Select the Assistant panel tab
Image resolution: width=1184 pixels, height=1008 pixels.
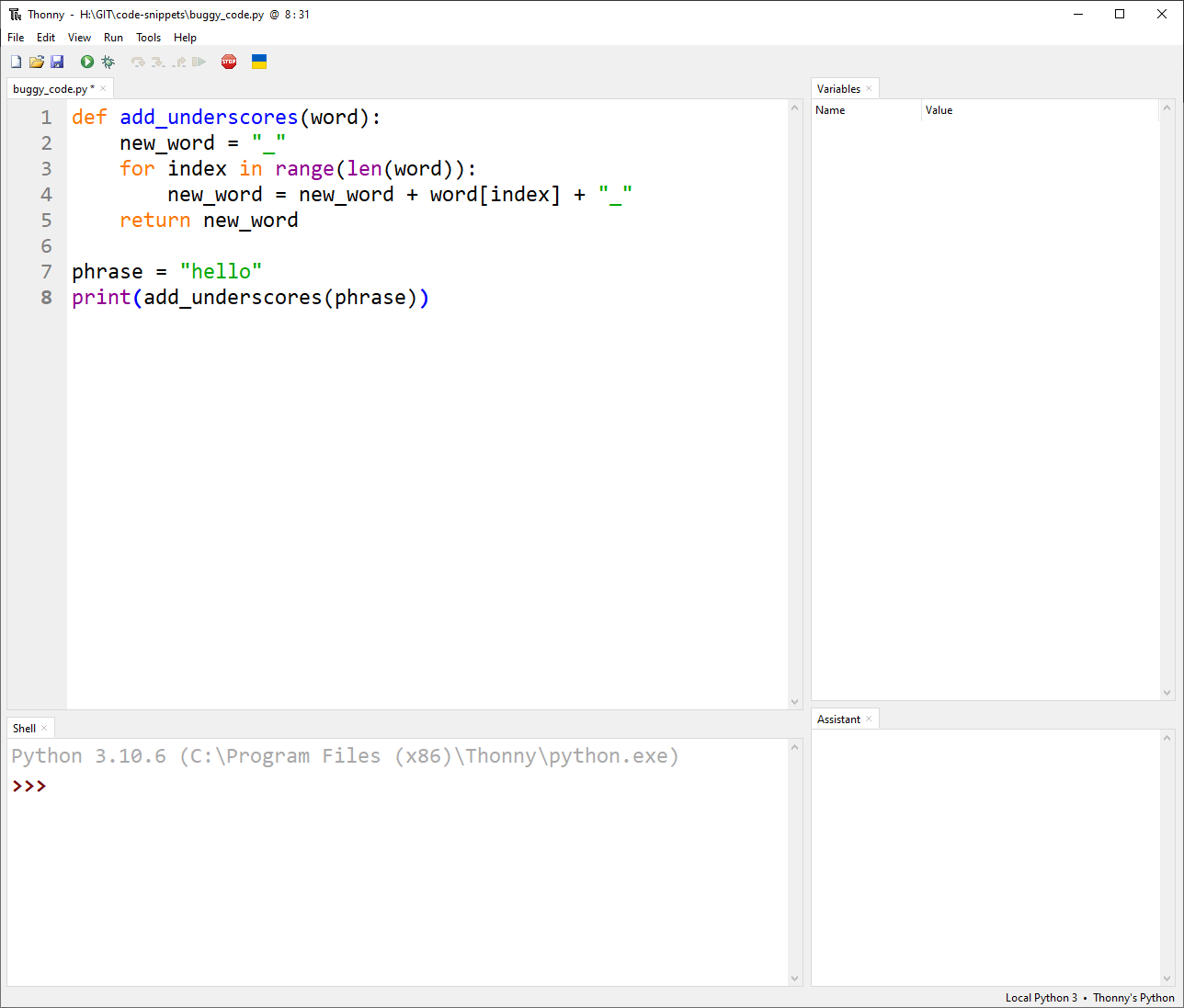click(838, 719)
